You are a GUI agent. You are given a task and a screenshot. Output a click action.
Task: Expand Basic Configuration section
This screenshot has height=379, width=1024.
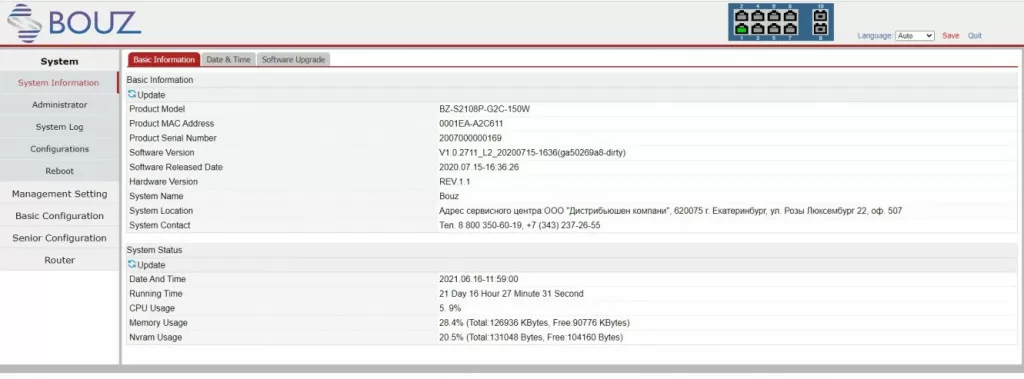(x=59, y=216)
